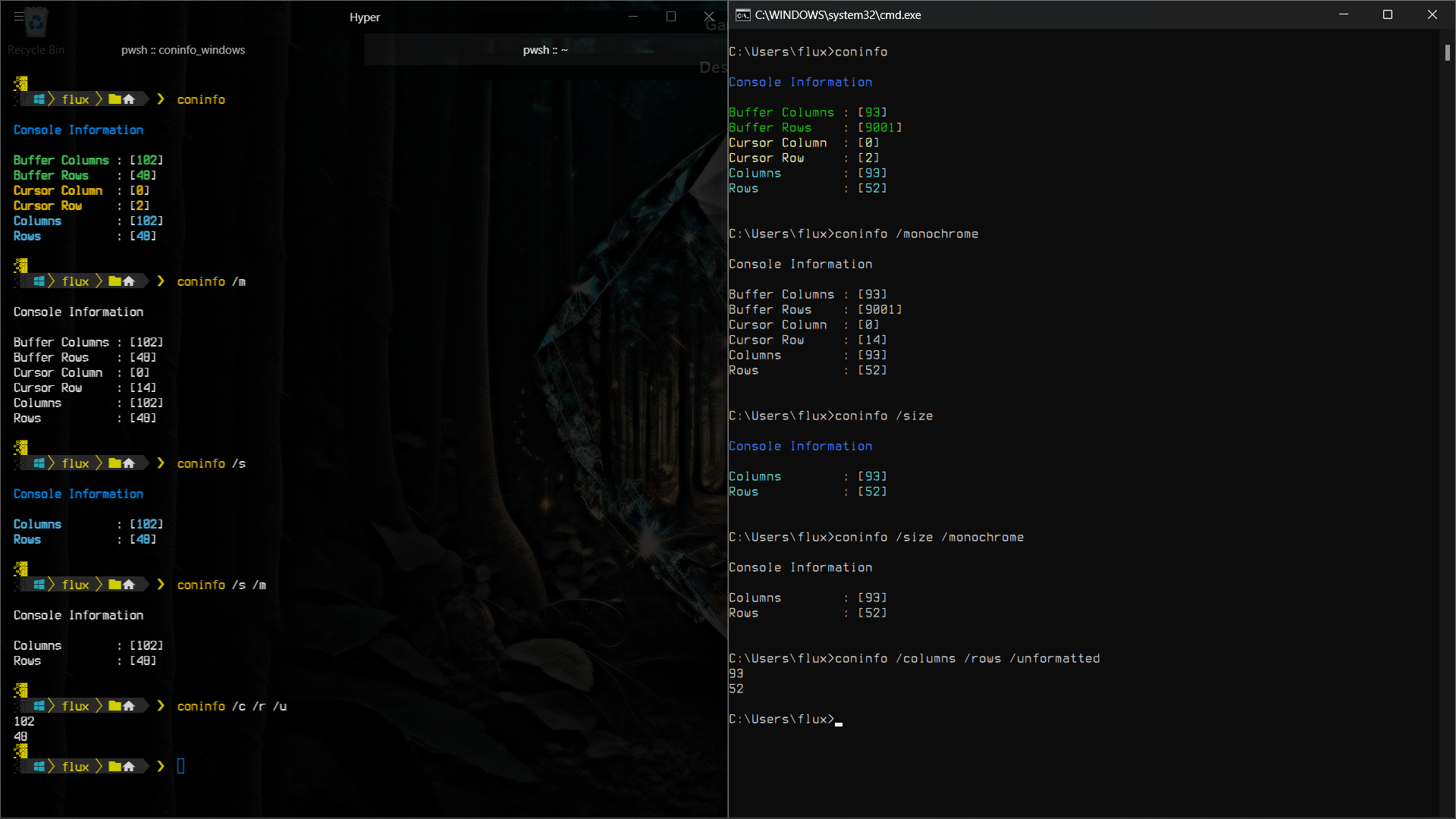The width and height of the screenshot is (1456, 819).
Task: Click yellow chevron before cursor in last Hyper prompt
Action: click(x=161, y=767)
